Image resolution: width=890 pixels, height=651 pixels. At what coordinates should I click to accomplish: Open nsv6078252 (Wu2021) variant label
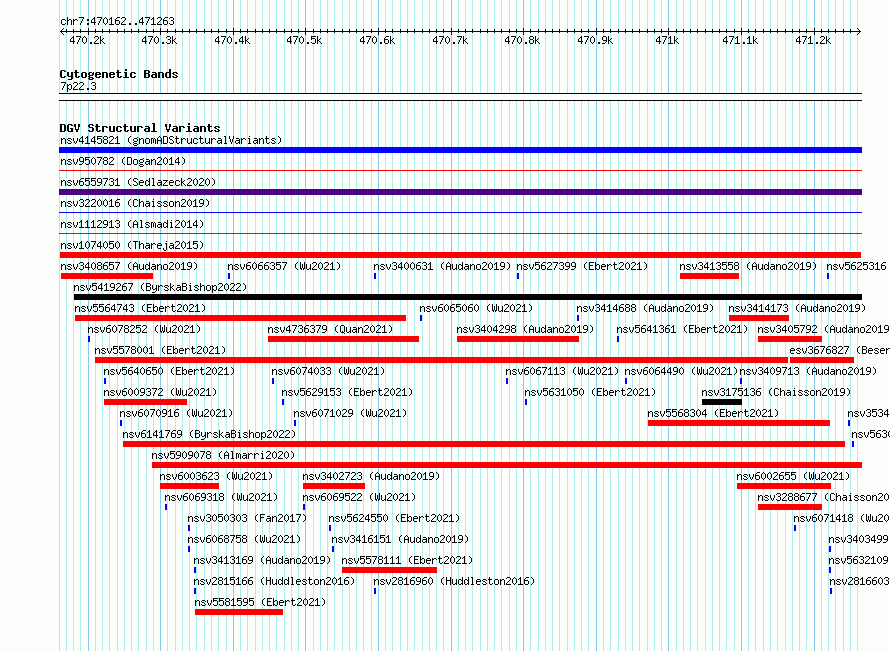point(144,329)
